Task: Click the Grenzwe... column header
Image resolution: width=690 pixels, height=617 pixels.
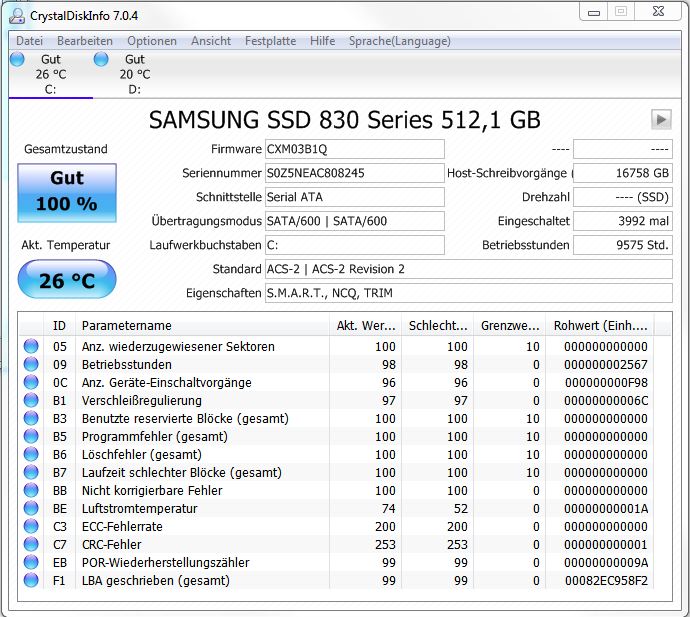Action: pyautogui.click(x=510, y=326)
